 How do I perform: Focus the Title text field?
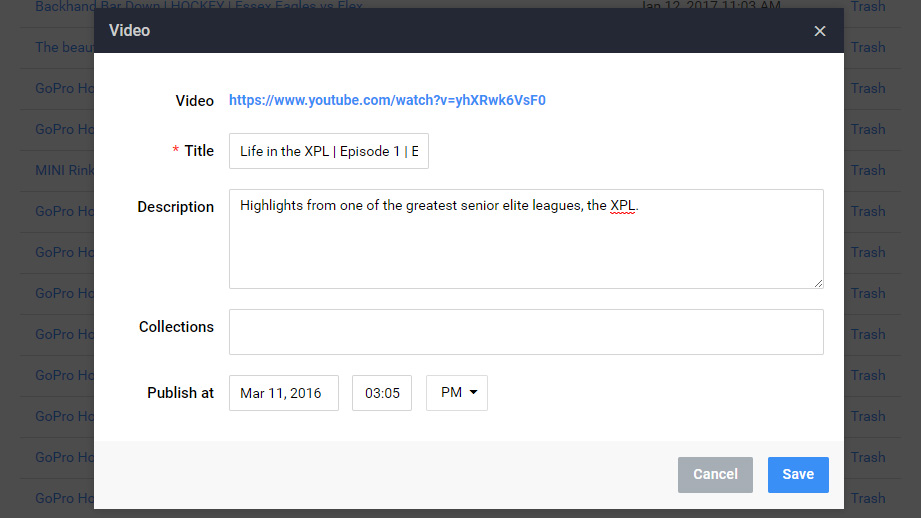[328, 151]
